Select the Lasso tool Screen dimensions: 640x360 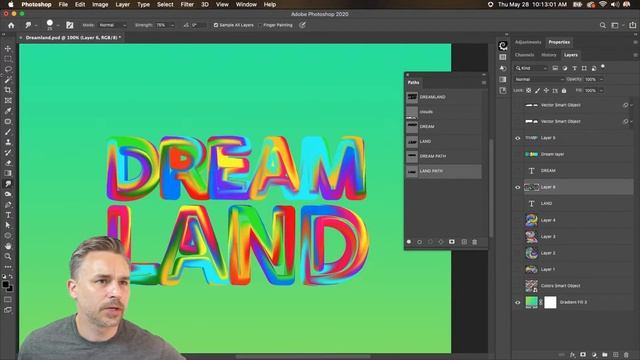pos(8,69)
